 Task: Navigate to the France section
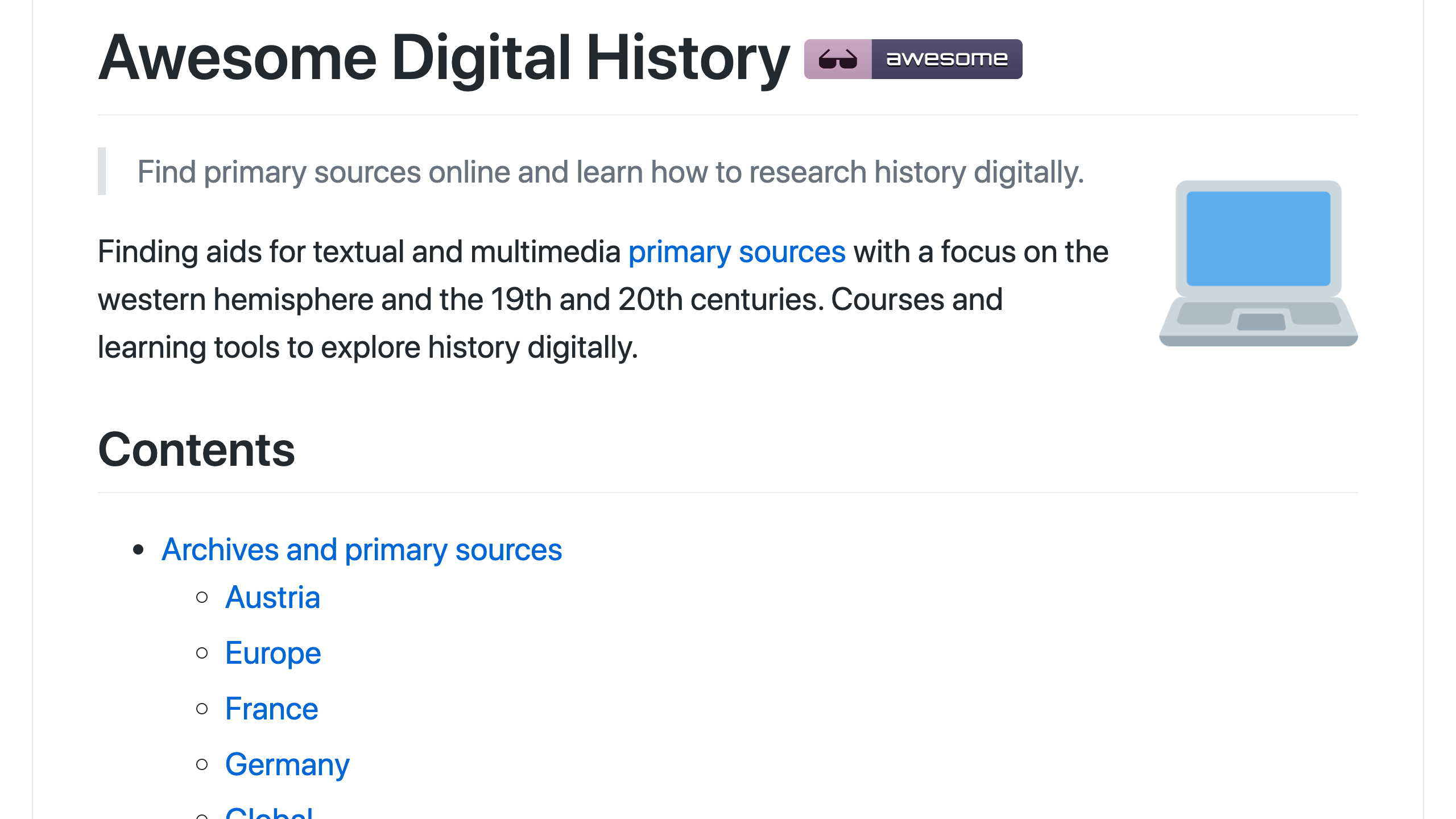(x=271, y=709)
